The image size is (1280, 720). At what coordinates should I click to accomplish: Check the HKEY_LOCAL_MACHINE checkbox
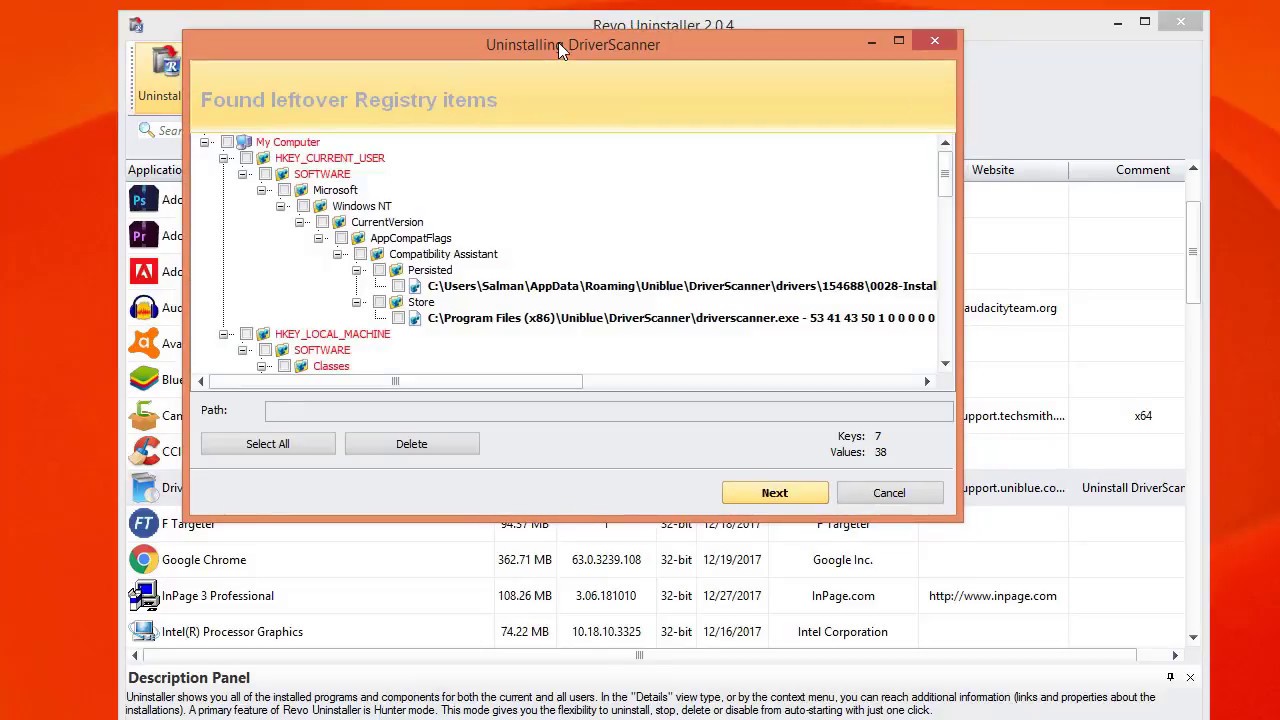point(246,334)
